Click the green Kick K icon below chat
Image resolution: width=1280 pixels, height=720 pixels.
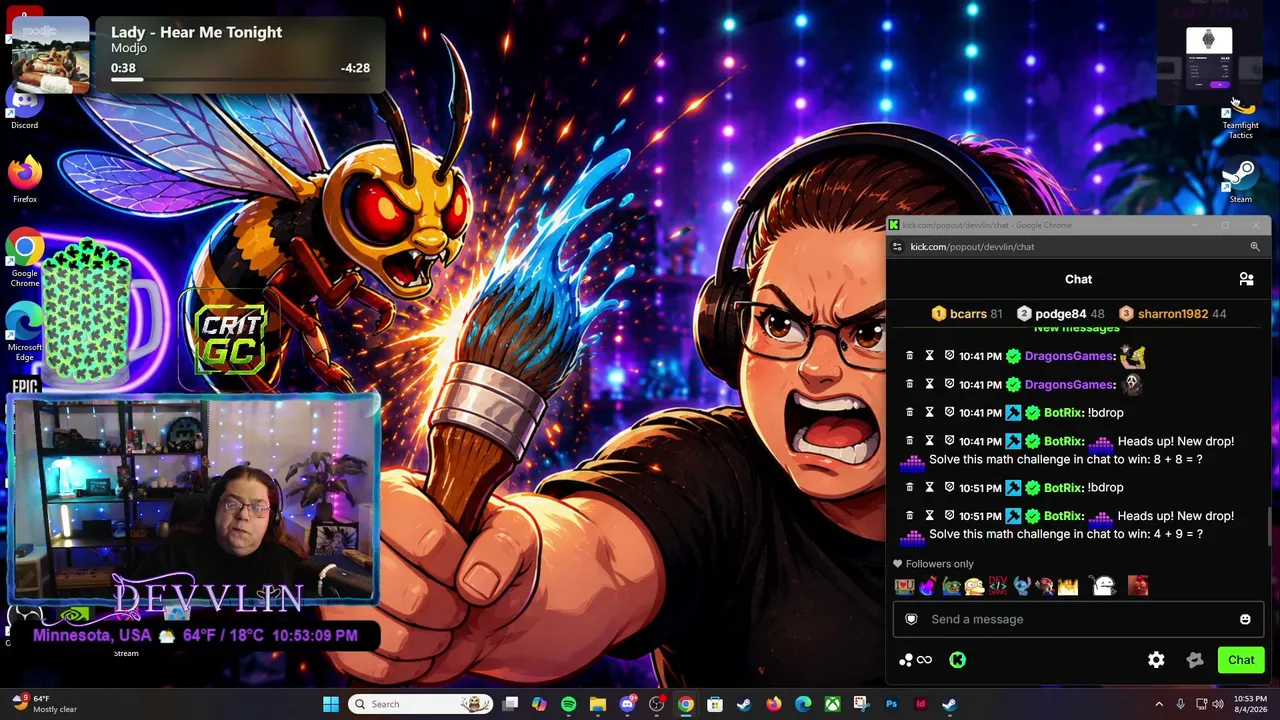pyautogui.click(x=957, y=660)
